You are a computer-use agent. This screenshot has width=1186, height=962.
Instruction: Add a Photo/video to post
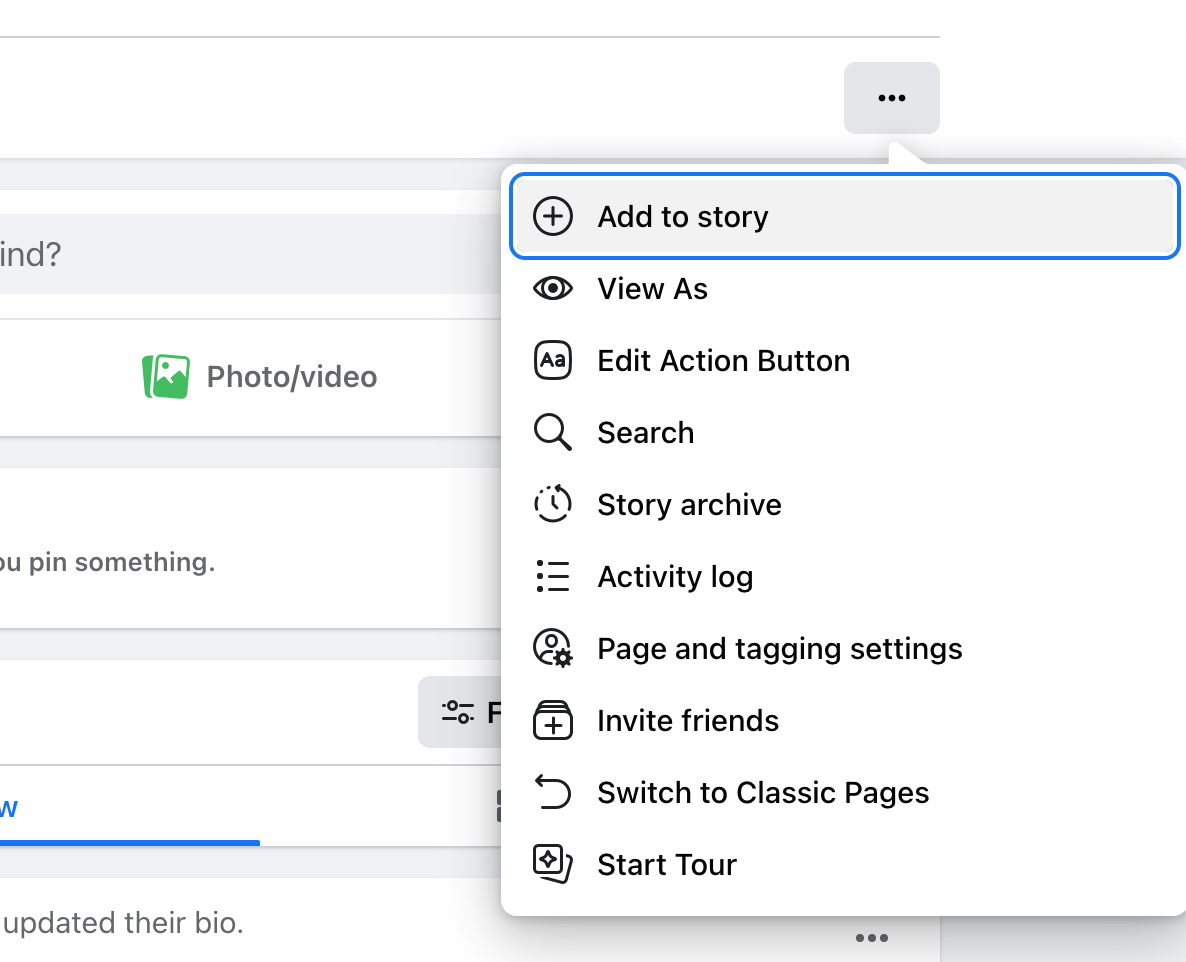pos(260,377)
